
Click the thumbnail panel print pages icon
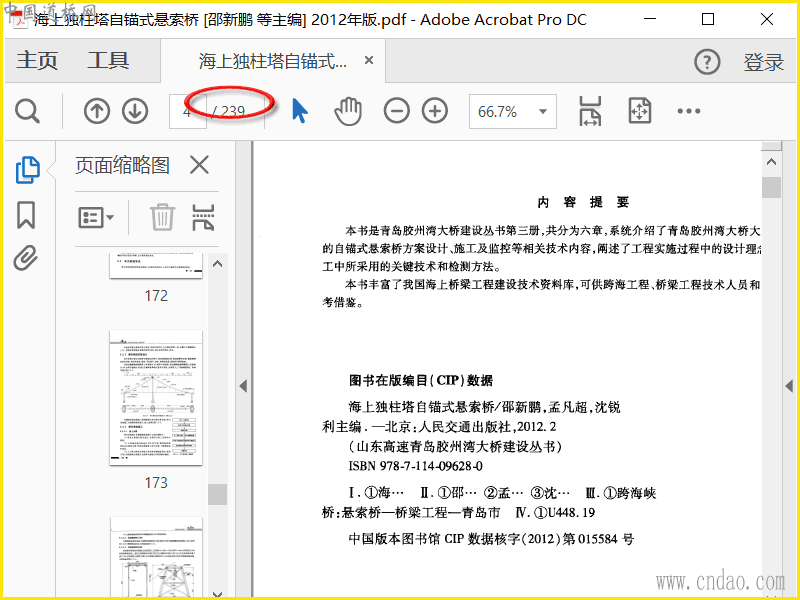[203, 217]
